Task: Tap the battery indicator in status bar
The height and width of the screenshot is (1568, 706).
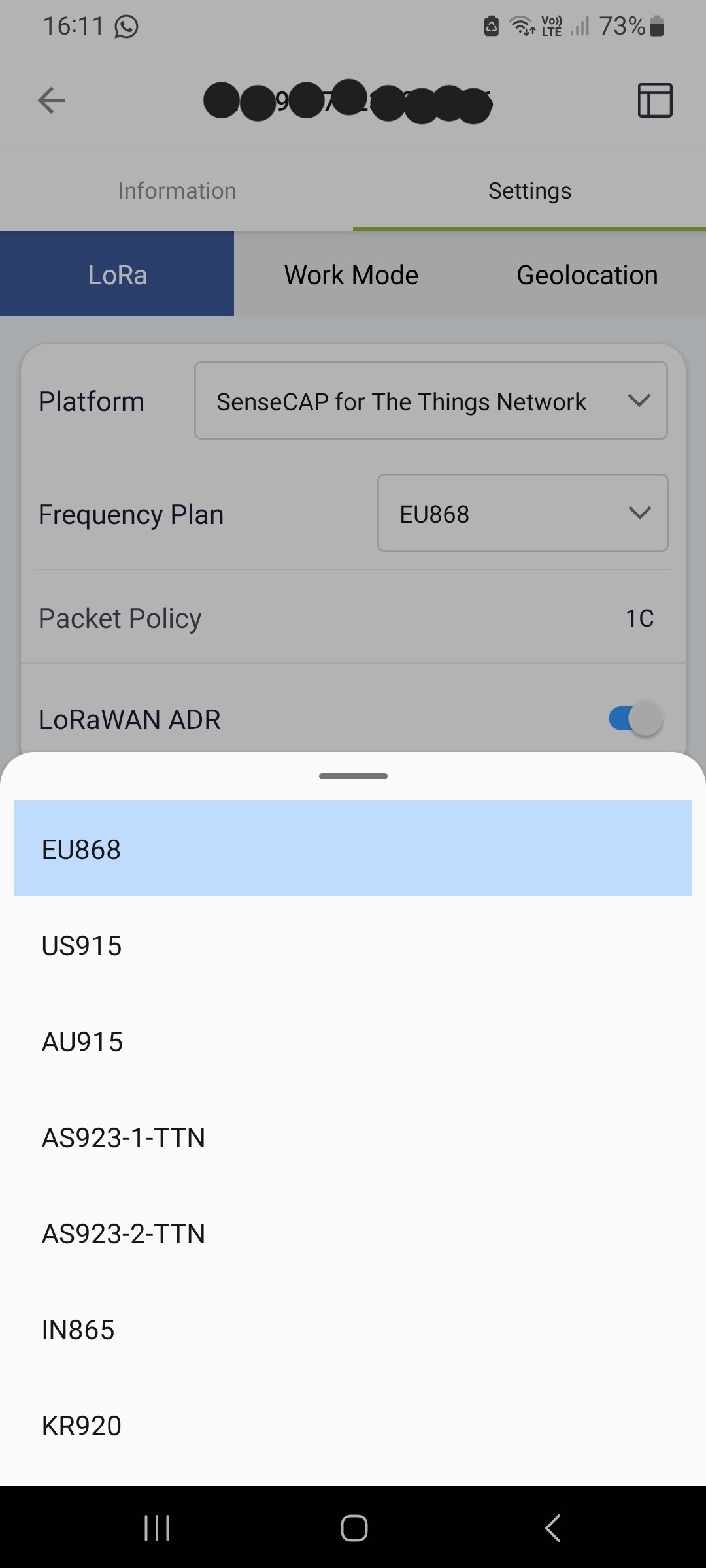Action: [x=657, y=27]
